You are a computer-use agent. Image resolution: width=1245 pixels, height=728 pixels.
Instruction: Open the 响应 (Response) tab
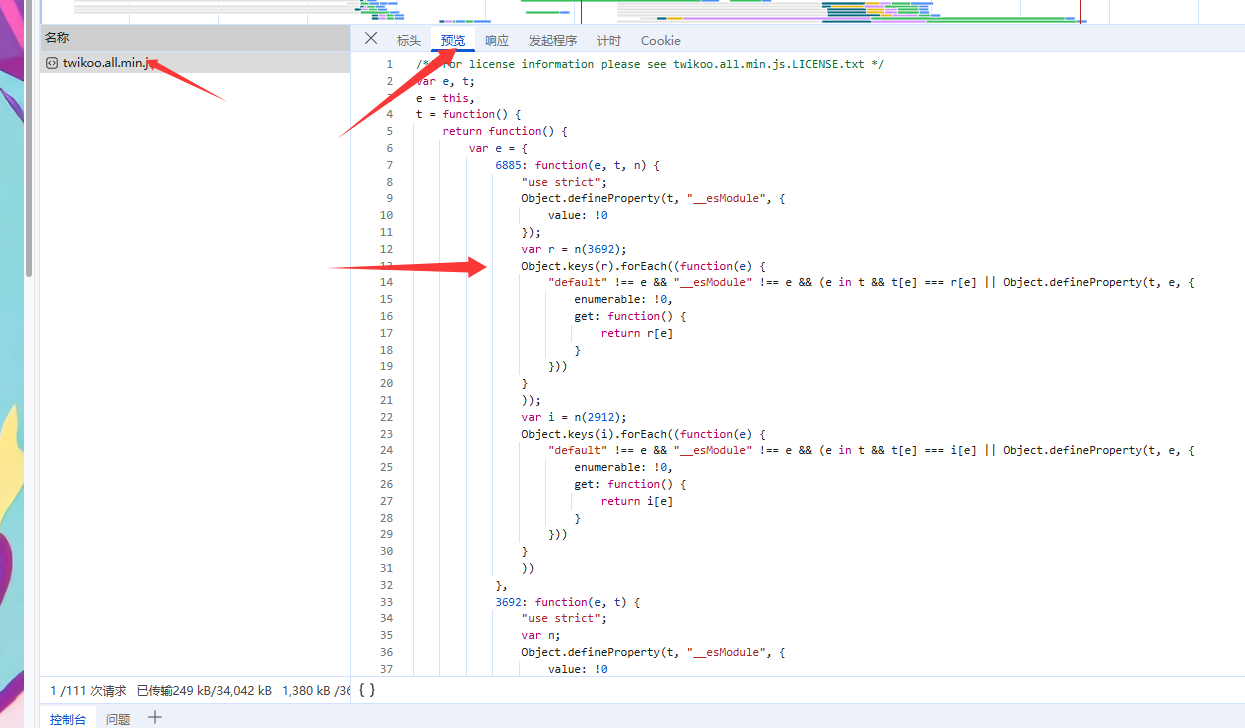(497, 41)
